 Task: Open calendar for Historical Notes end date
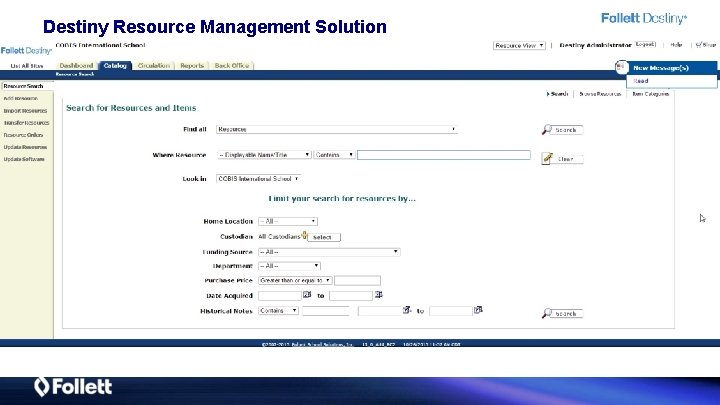point(478,310)
